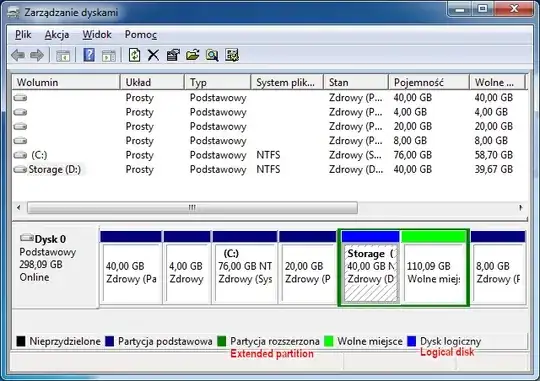The image size is (540, 381).
Task: Sort by the Wolumin column header
Action: 66,82
